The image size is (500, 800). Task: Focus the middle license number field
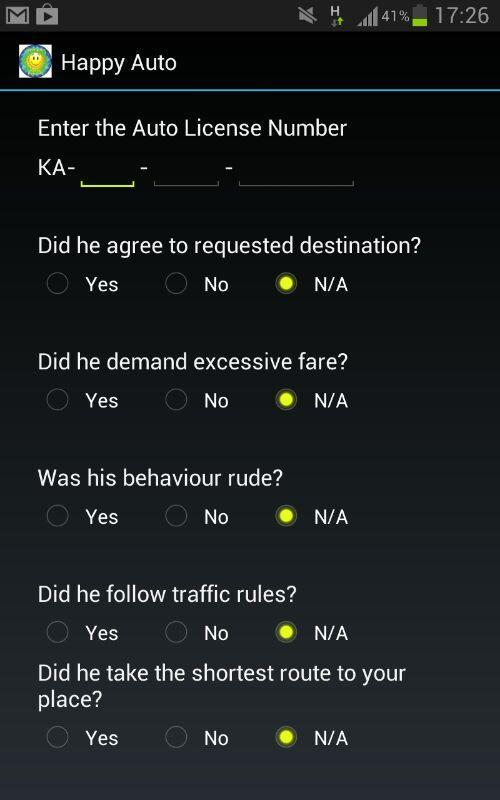point(186,170)
